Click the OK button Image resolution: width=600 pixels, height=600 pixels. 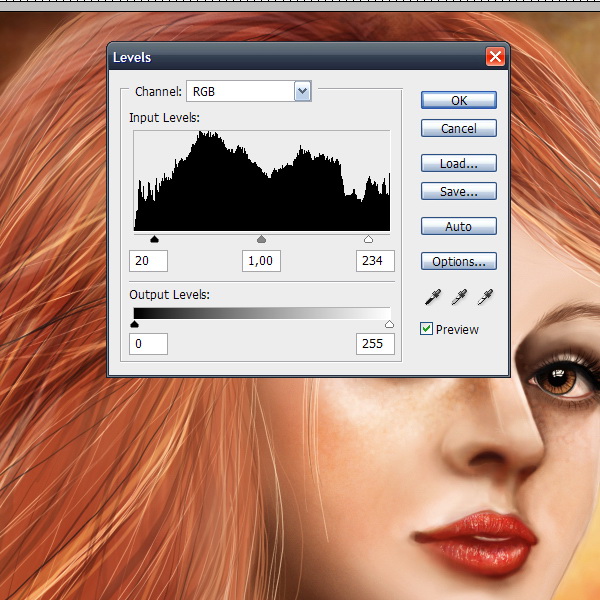459,100
